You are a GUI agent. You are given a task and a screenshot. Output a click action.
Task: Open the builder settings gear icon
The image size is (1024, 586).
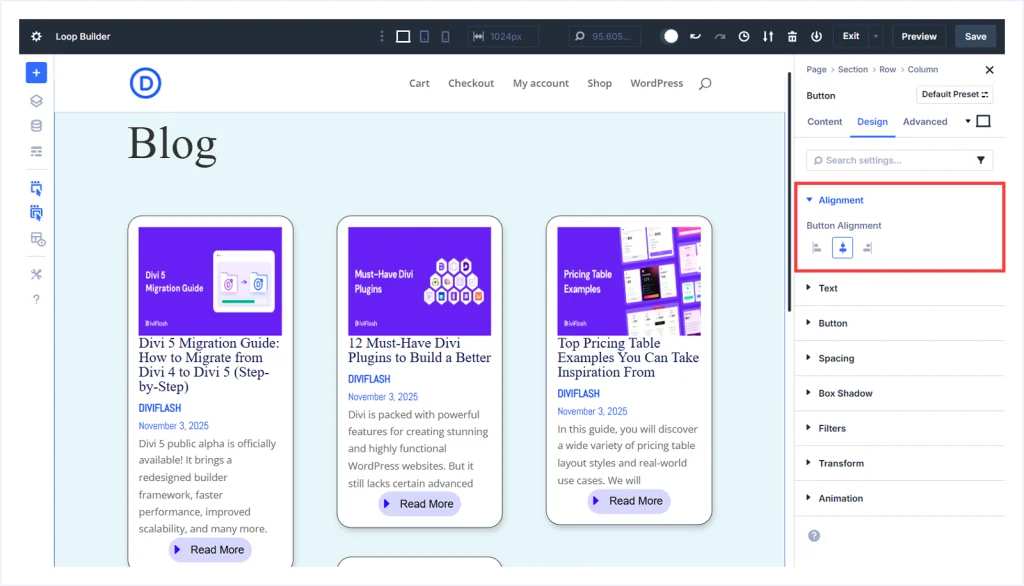pyautogui.click(x=36, y=36)
